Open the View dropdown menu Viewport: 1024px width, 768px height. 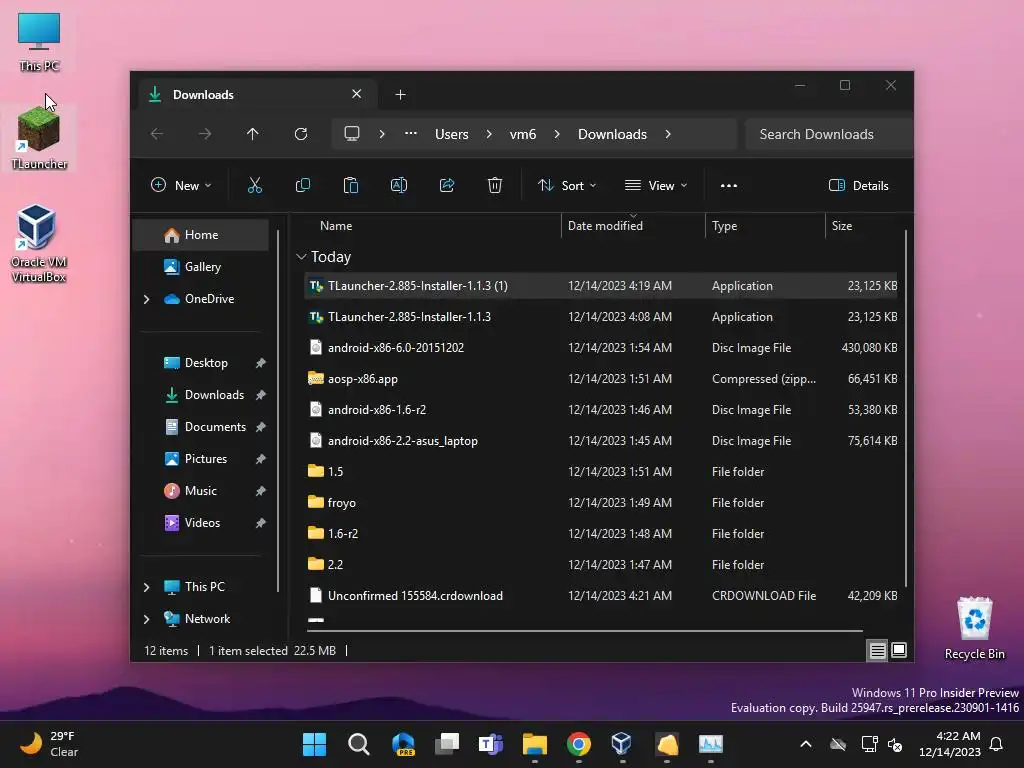click(656, 185)
